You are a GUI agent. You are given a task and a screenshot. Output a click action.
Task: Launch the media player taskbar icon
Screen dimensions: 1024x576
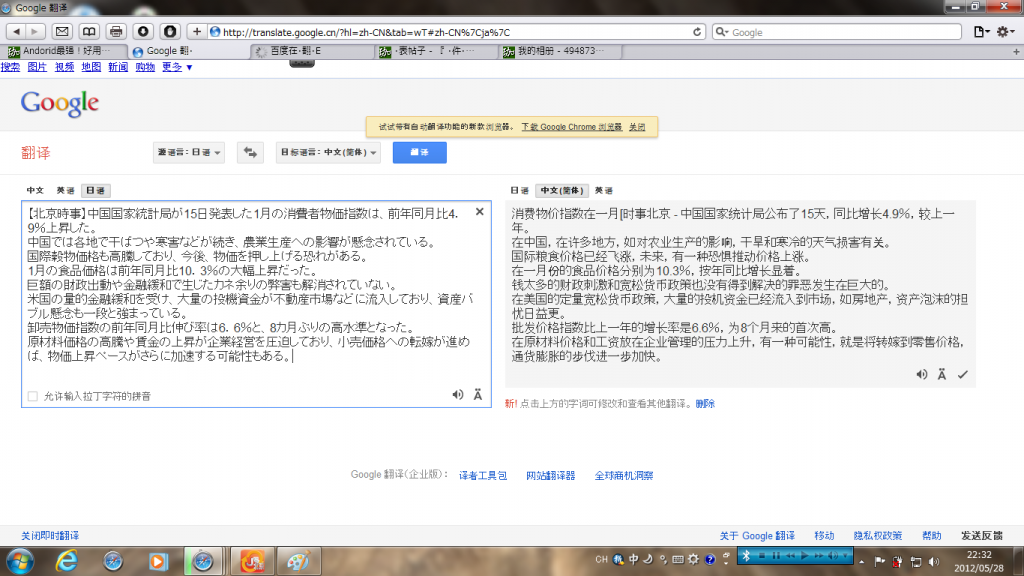157,561
